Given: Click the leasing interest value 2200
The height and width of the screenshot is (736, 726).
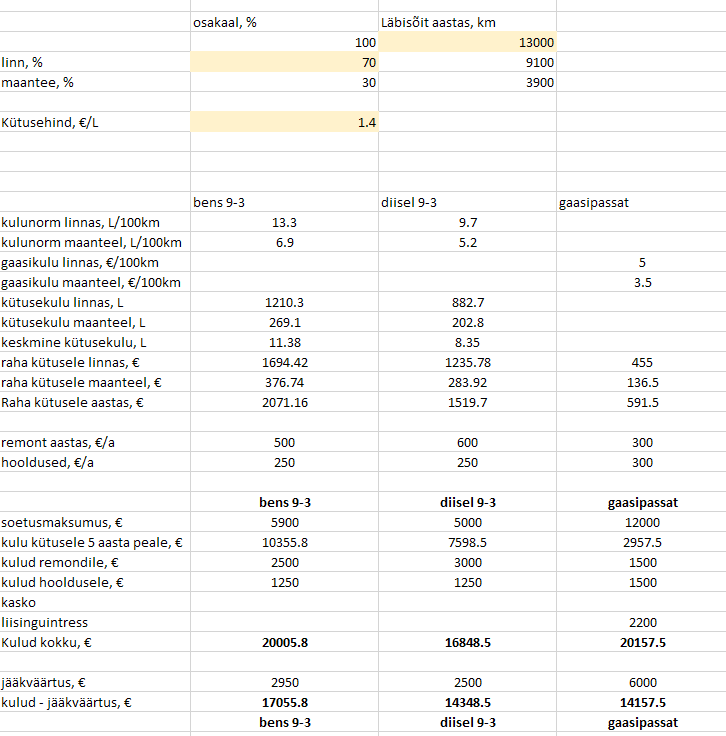Looking at the screenshot, I should coord(642,622).
